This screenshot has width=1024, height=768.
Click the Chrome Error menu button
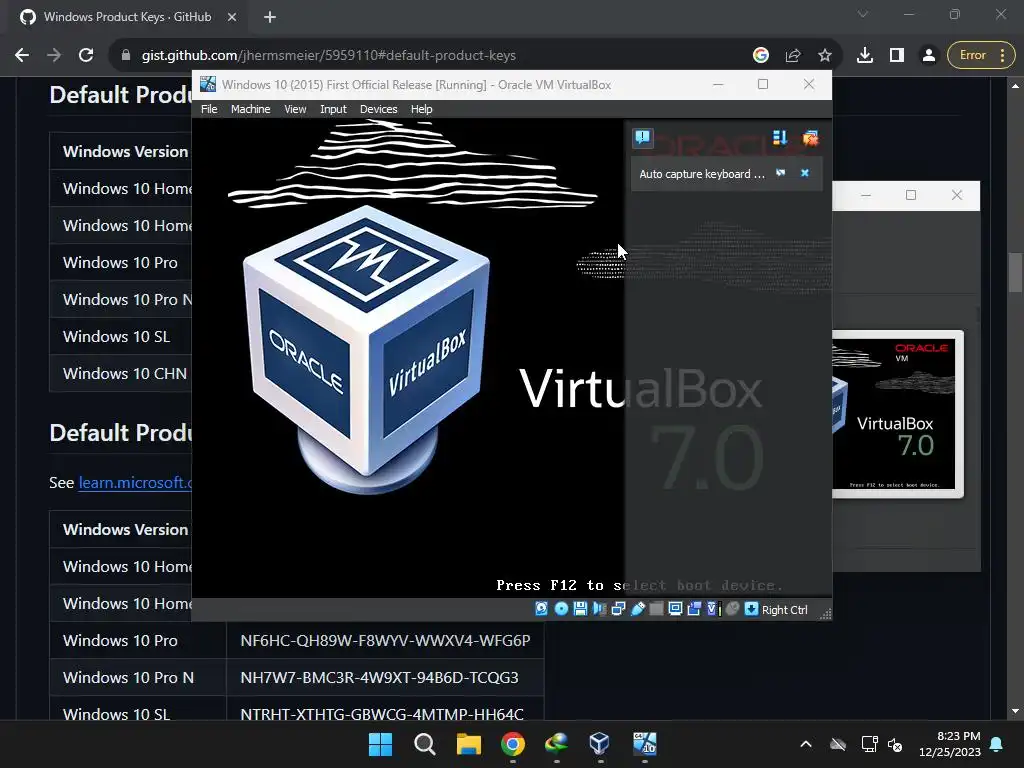point(982,56)
